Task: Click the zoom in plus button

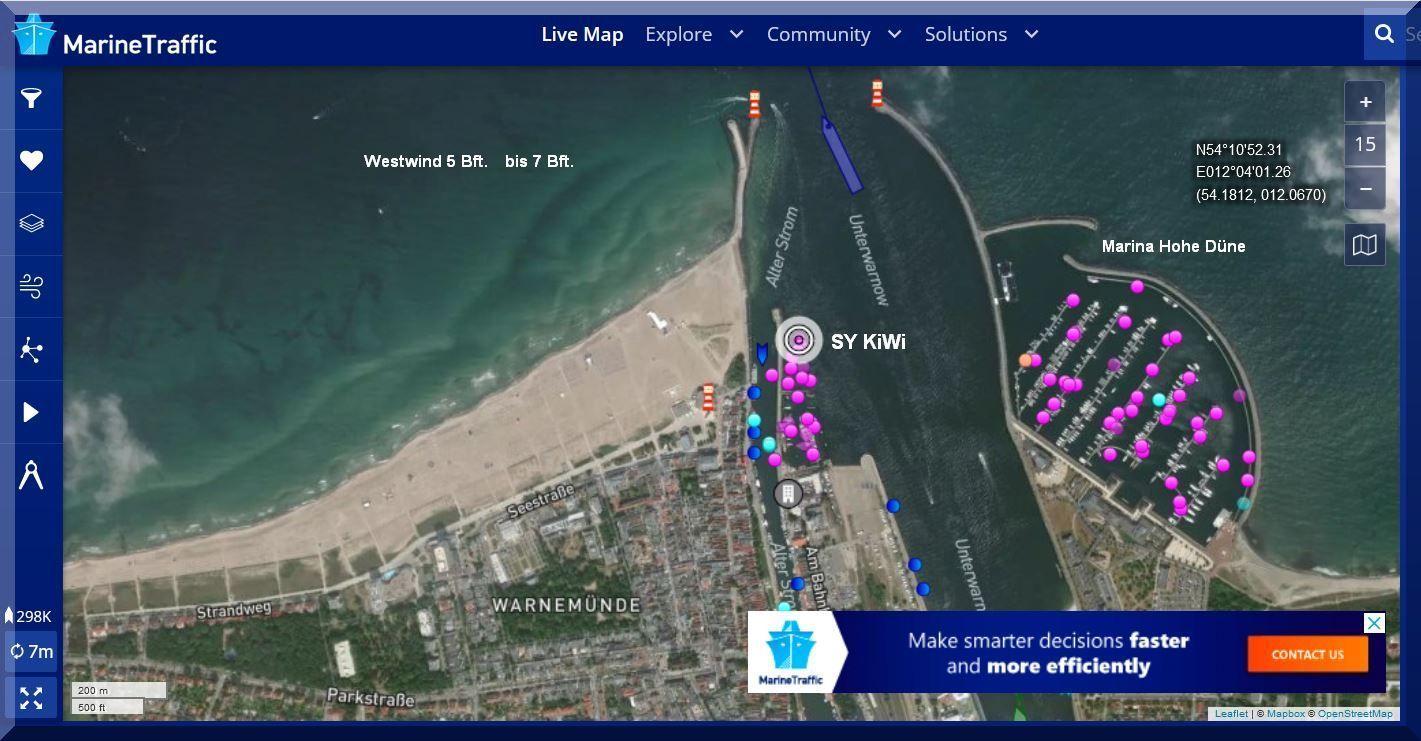Action: 1365,102
